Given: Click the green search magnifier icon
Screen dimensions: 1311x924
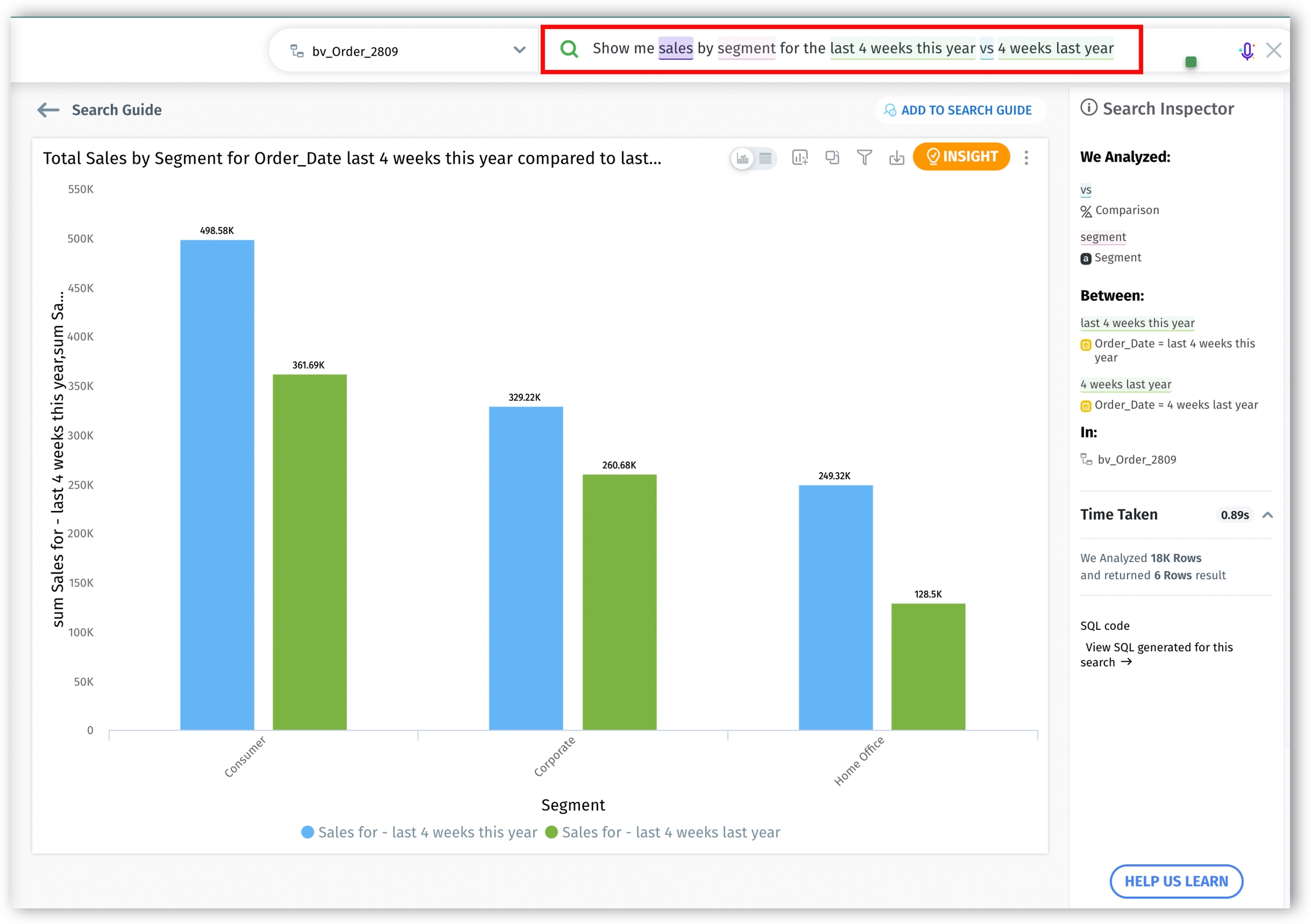Looking at the screenshot, I should coord(568,49).
